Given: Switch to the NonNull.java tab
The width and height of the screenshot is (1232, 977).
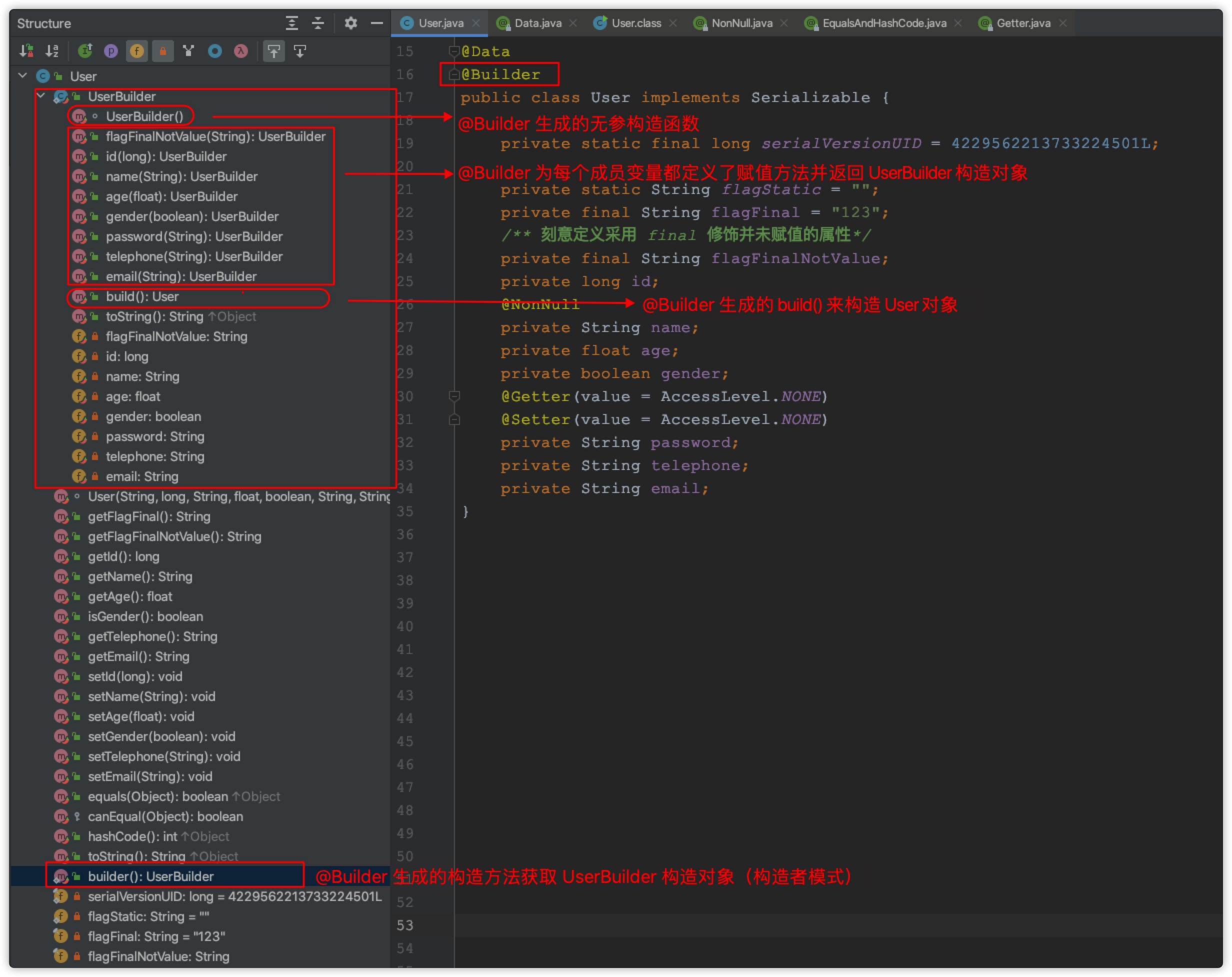Looking at the screenshot, I should [741, 23].
